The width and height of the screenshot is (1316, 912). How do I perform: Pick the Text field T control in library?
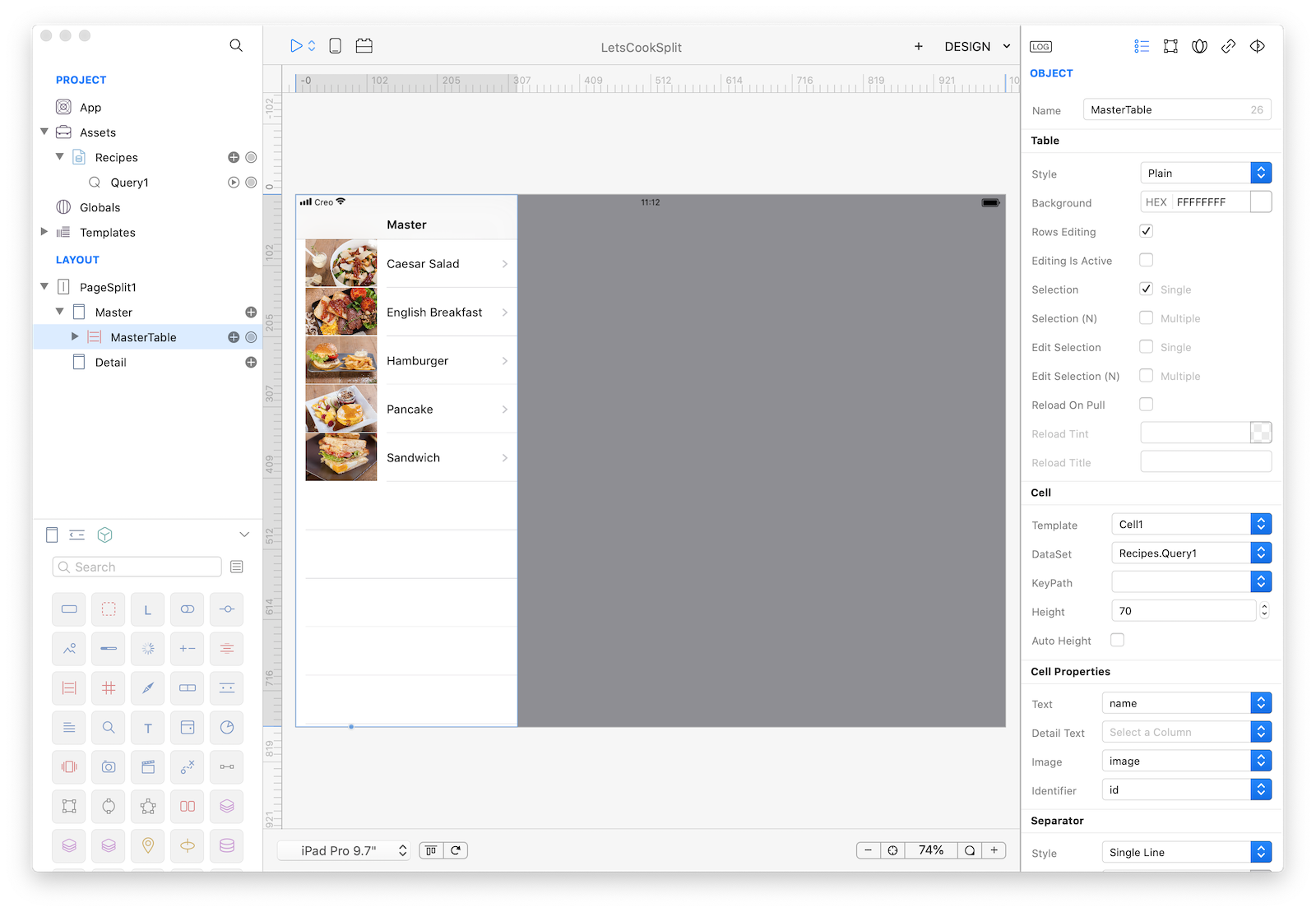[148, 728]
